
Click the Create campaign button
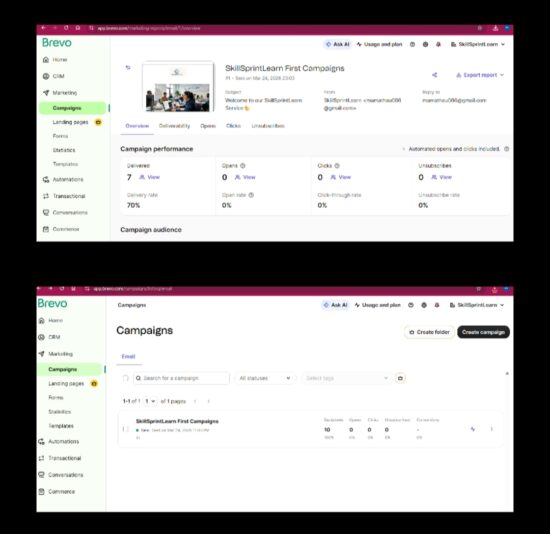(x=483, y=332)
